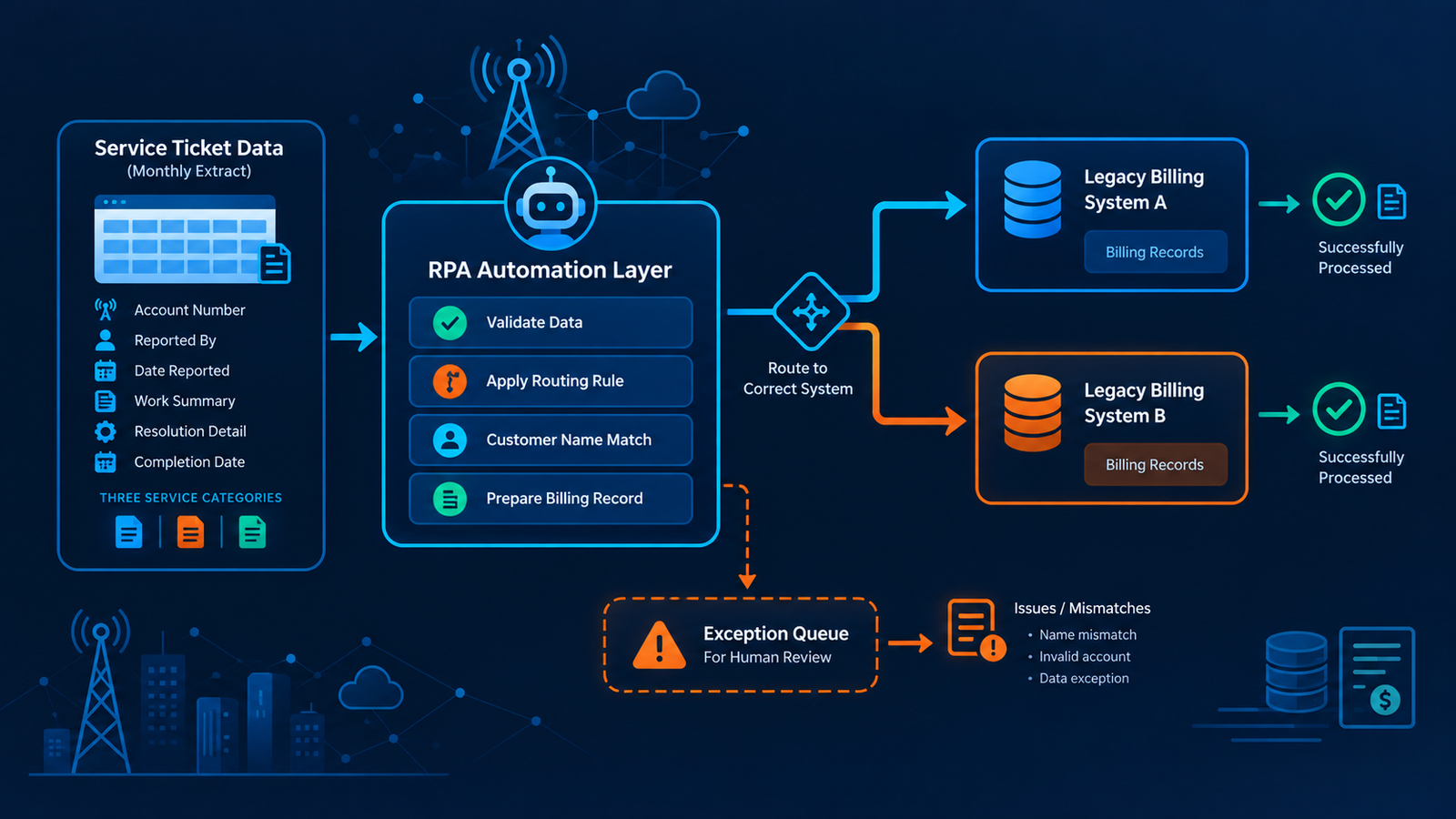Viewport: 1456px width, 819px height.
Task: Click the 'THREE SERVICE CATEGORIES' heading
Action: point(191,498)
